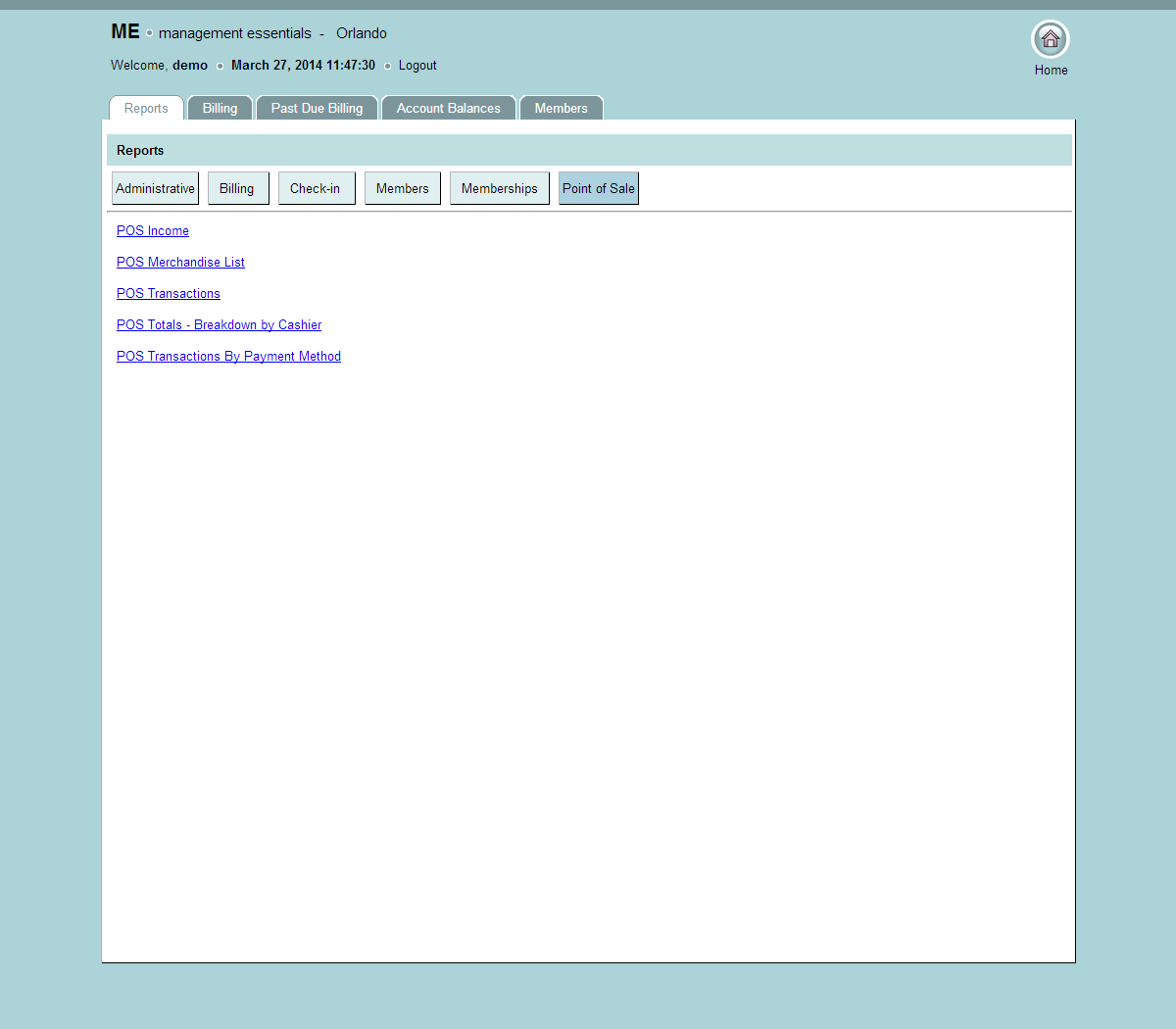Image resolution: width=1176 pixels, height=1029 pixels.
Task: Open POS Totals - Breakdown by Cashier
Action: (219, 325)
